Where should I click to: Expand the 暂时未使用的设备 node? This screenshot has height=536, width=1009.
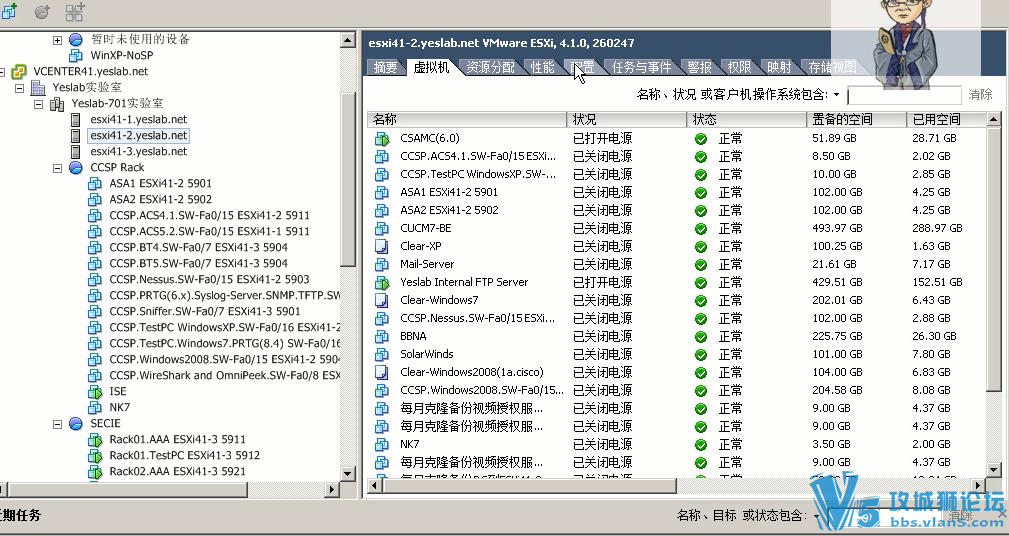[57, 40]
